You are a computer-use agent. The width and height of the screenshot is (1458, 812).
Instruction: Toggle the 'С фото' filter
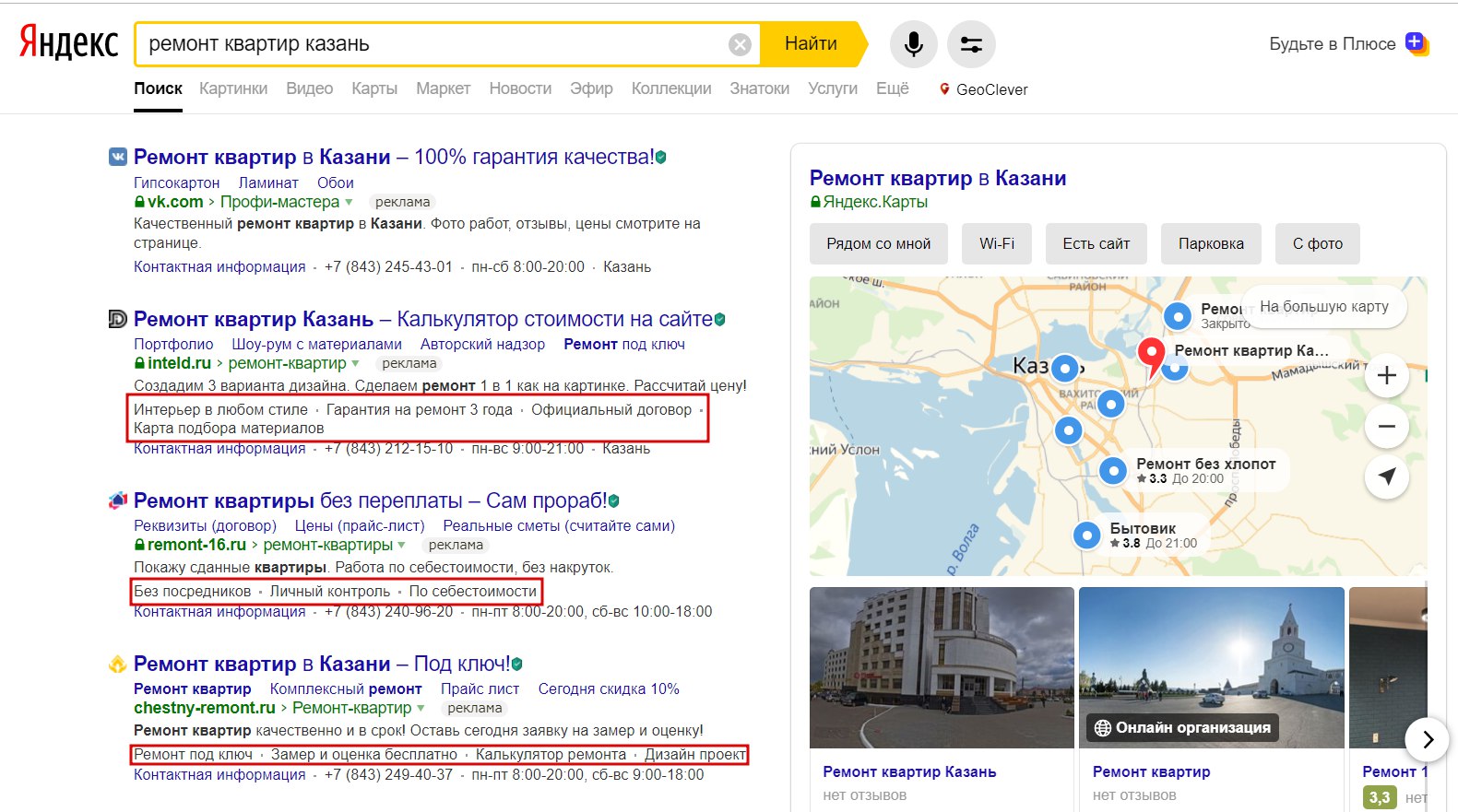coord(1318,243)
